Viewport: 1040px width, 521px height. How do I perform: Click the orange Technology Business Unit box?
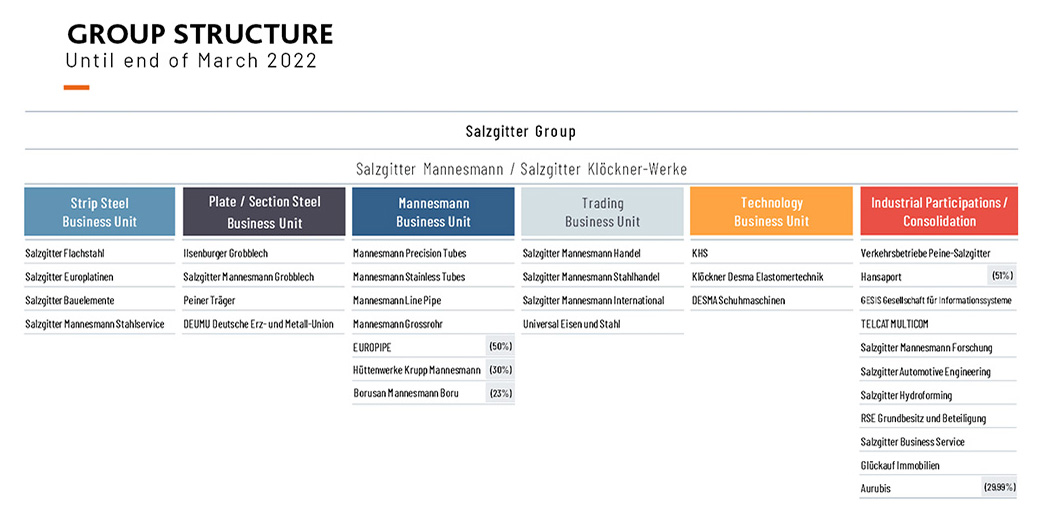771,212
